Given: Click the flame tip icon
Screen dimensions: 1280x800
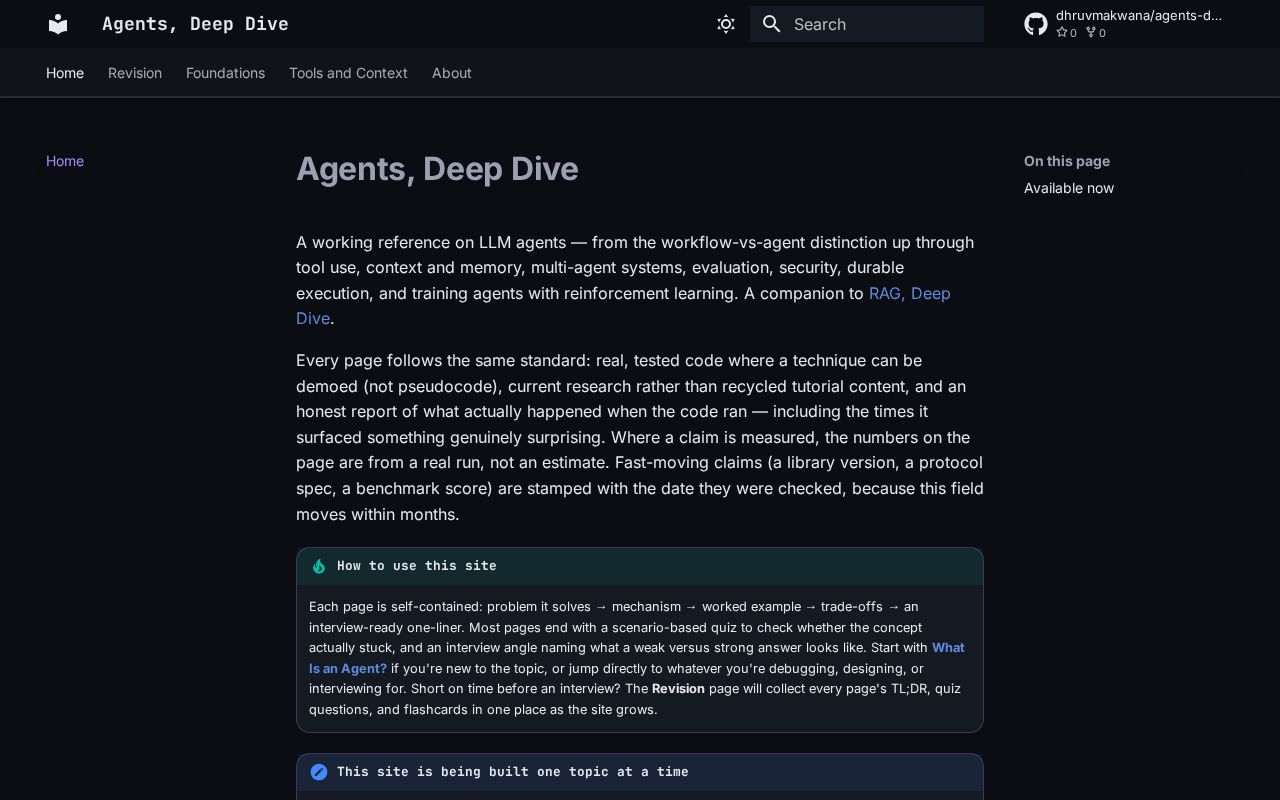Looking at the screenshot, I should tap(319, 566).
